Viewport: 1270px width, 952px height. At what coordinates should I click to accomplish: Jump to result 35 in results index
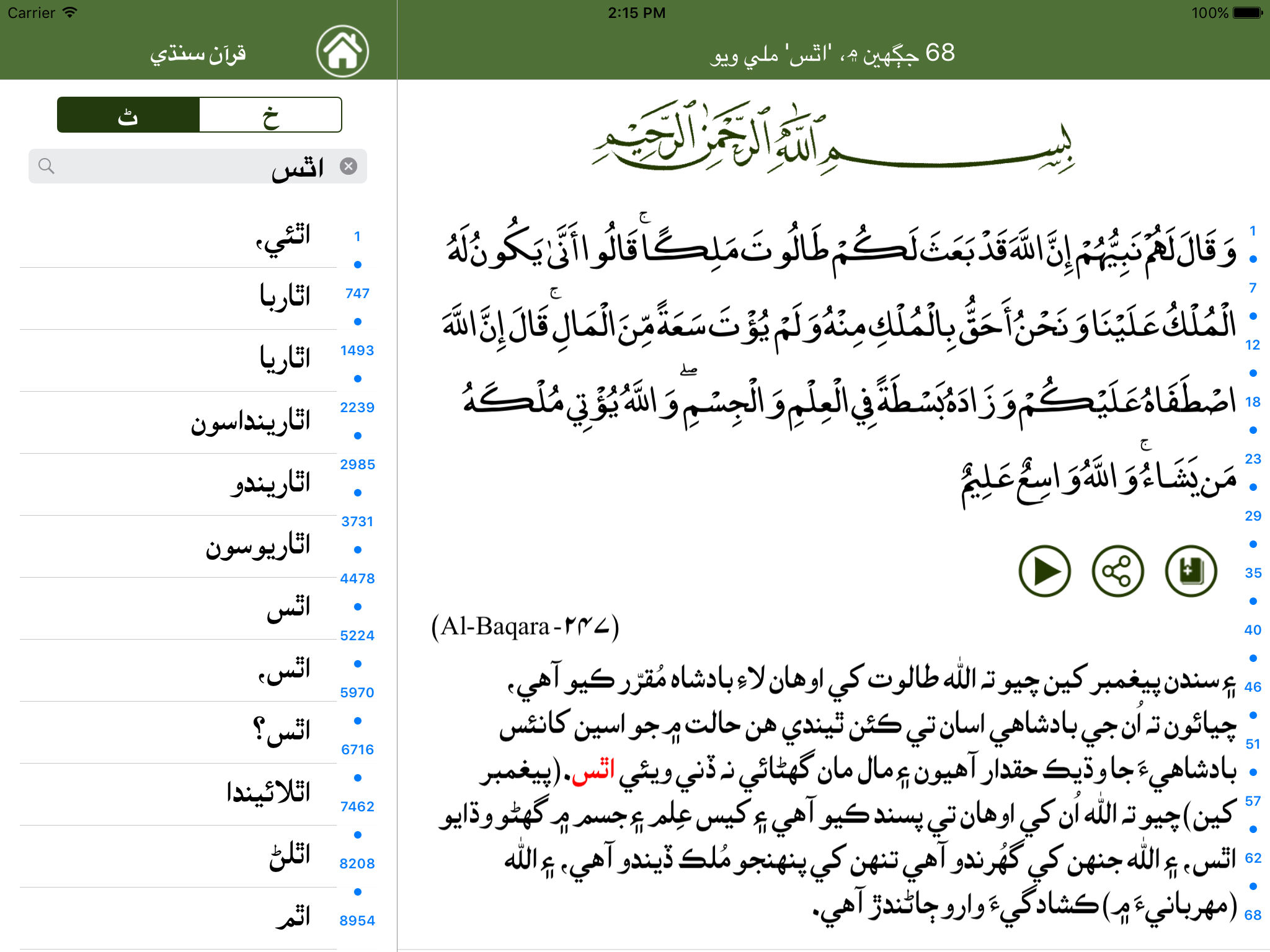coord(1253,573)
